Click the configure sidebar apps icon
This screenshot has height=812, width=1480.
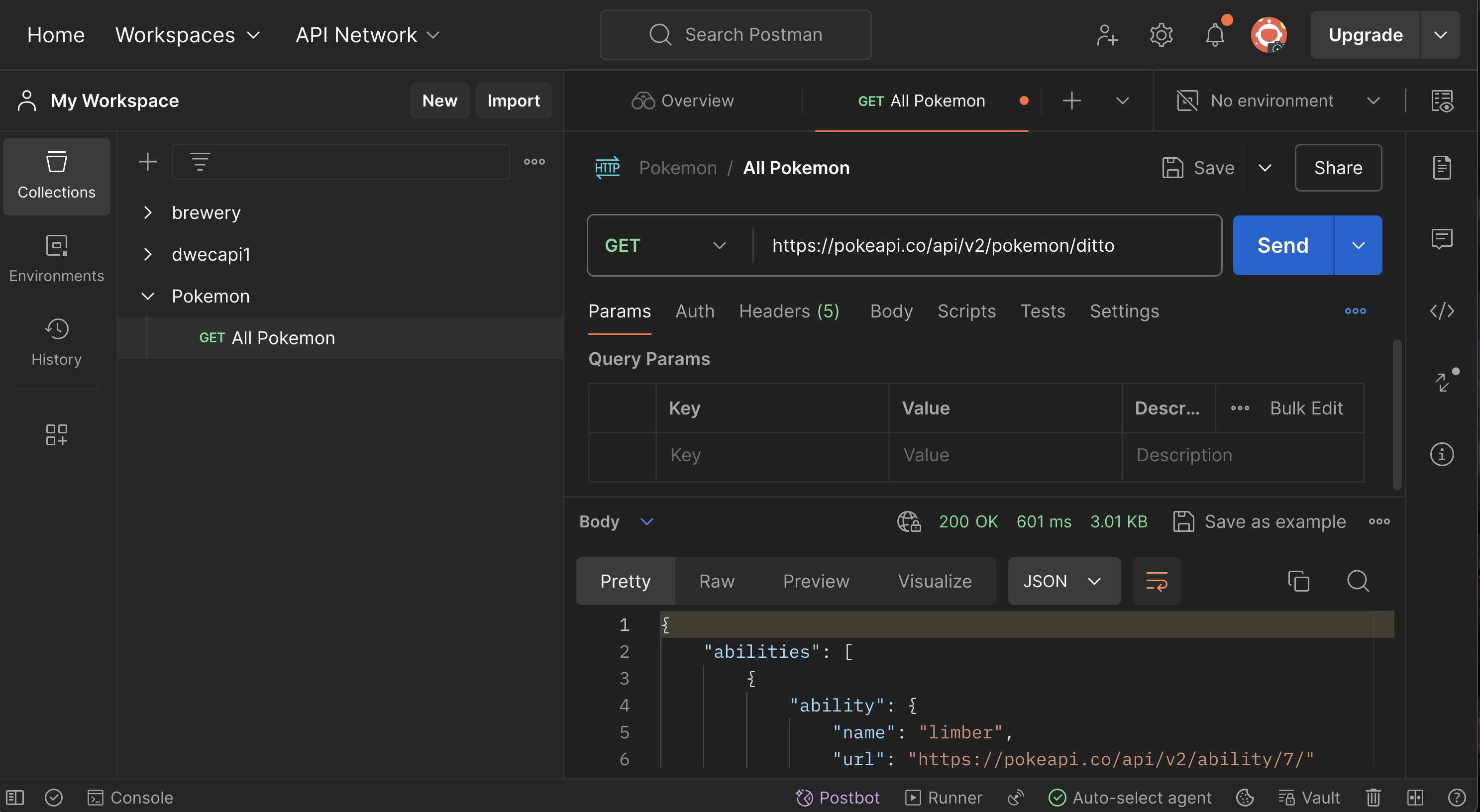[x=56, y=435]
